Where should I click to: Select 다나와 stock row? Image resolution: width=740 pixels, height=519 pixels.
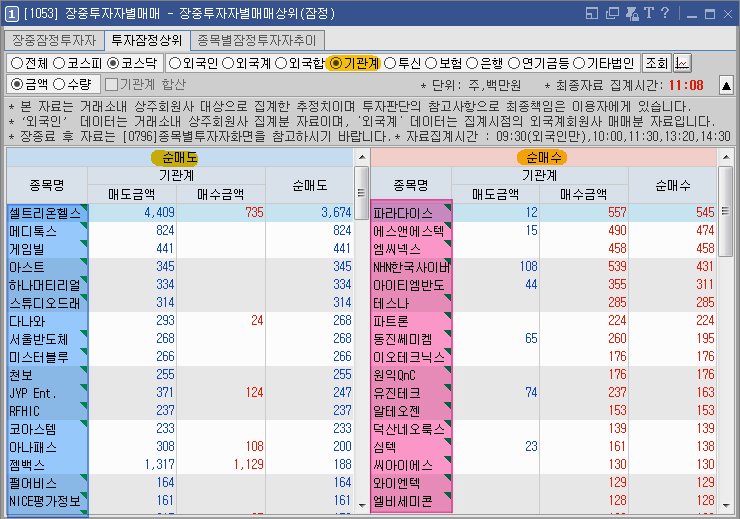pyautogui.click(x=47, y=321)
